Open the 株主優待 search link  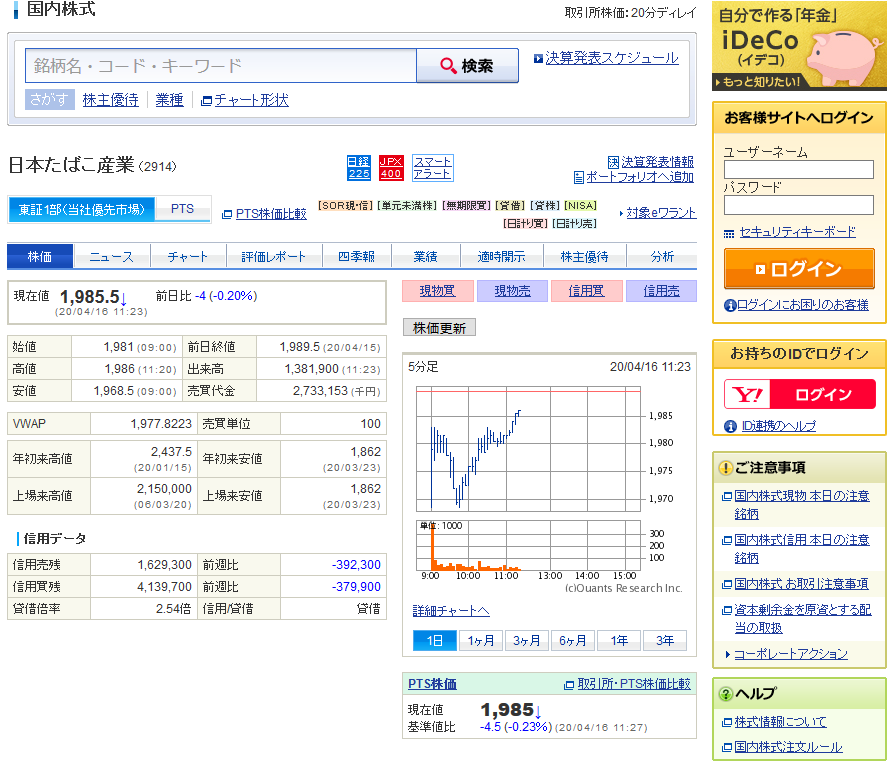coord(111,100)
